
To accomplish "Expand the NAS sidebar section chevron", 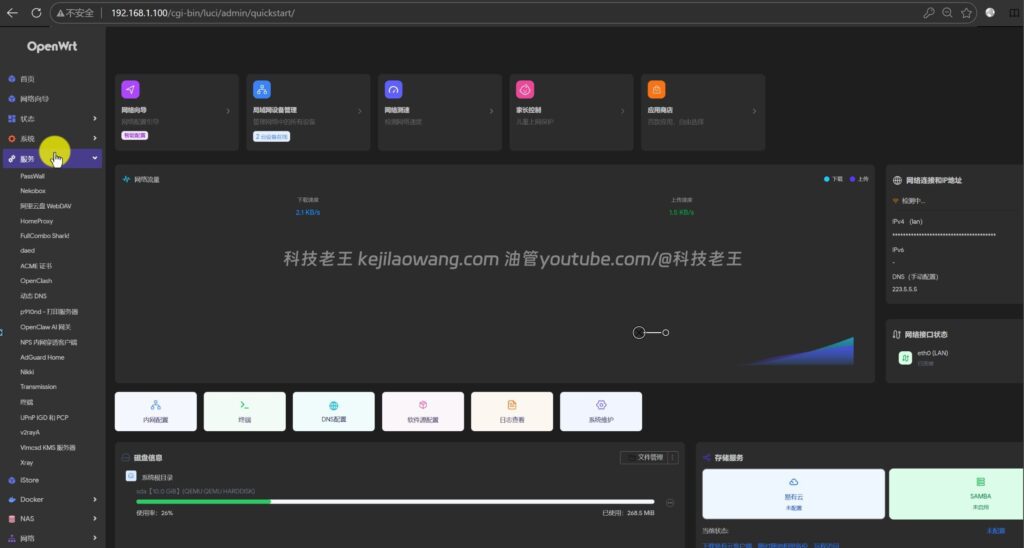I will coord(95,519).
